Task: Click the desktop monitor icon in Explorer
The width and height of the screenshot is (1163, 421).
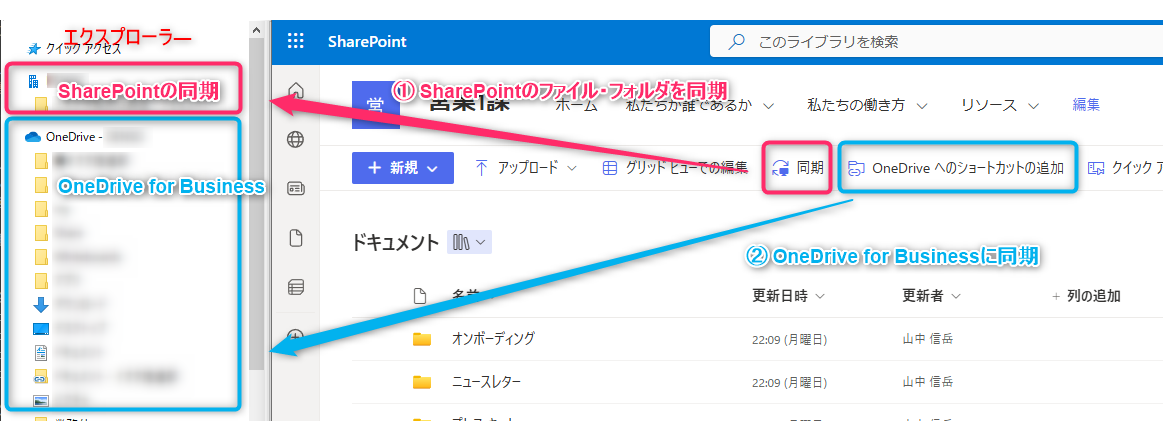Action: tap(41, 328)
